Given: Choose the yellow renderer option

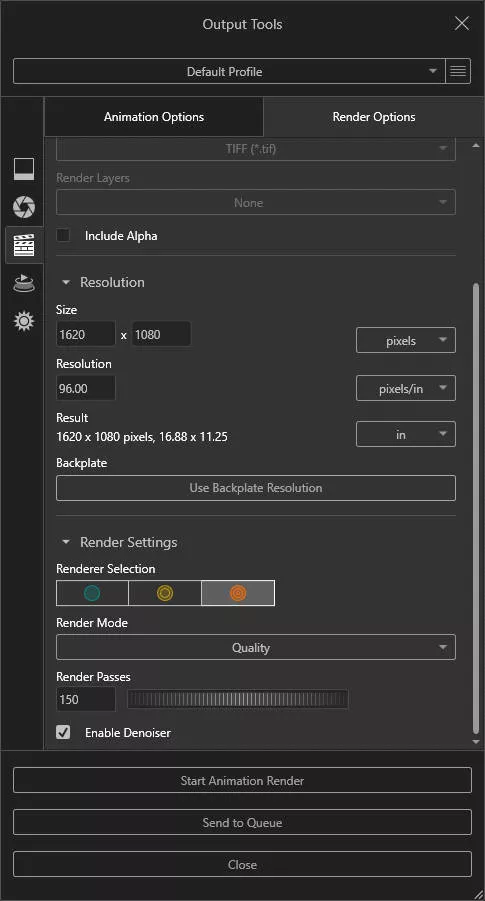Looking at the screenshot, I should [x=165, y=593].
